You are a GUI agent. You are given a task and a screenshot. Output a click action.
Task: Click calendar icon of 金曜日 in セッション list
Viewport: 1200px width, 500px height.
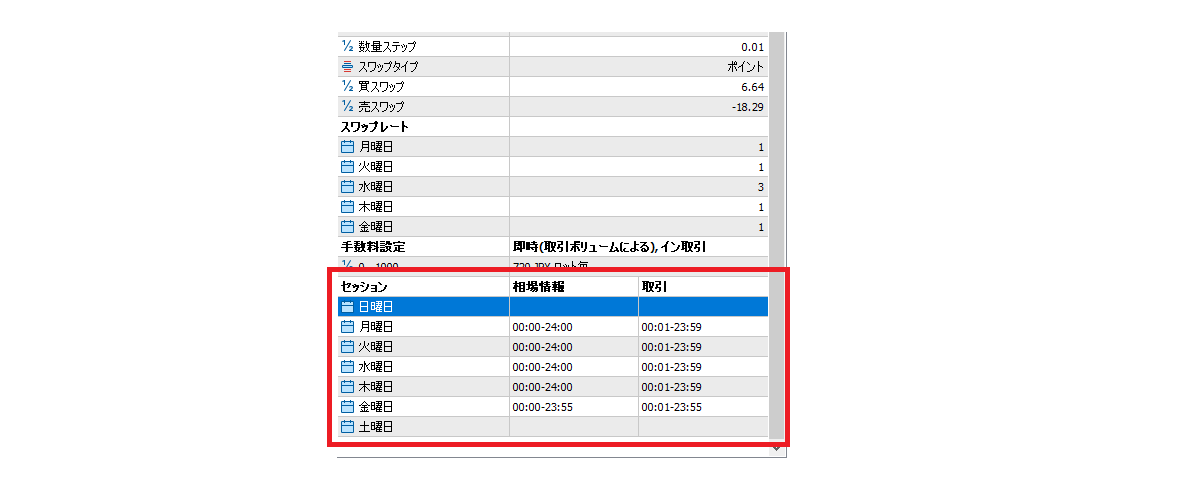coord(348,406)
